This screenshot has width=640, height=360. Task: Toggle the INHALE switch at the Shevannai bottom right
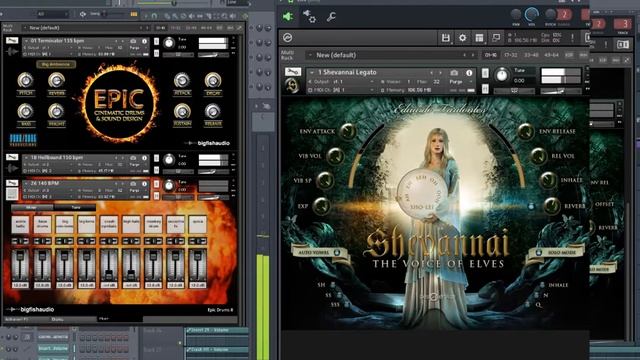click(542, 285)
